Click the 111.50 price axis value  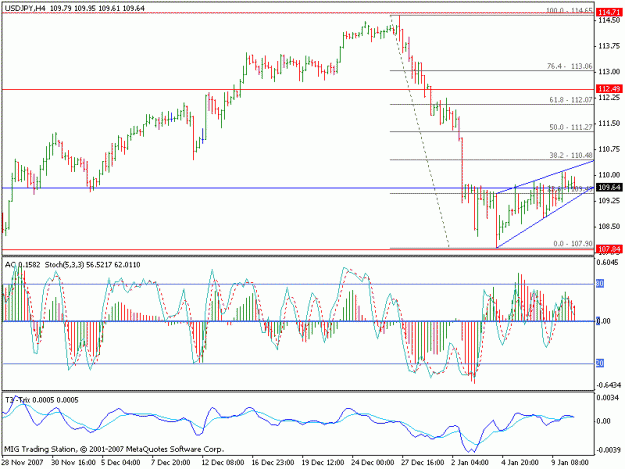tap(609, 123)
